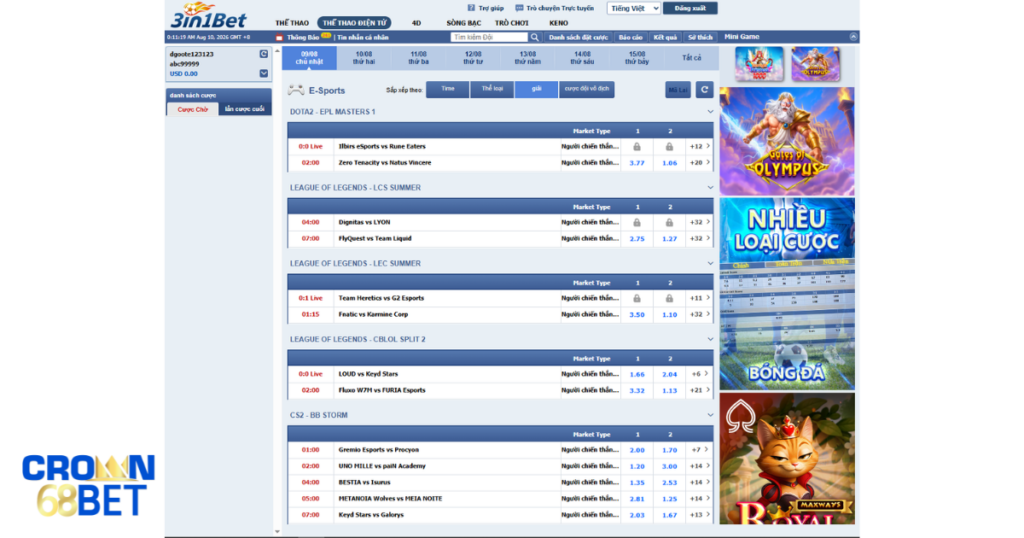Click the Đăng xuất button
Image resolution: width=1024 pixels, height=538 pixels.
click(x=690, y=8)
